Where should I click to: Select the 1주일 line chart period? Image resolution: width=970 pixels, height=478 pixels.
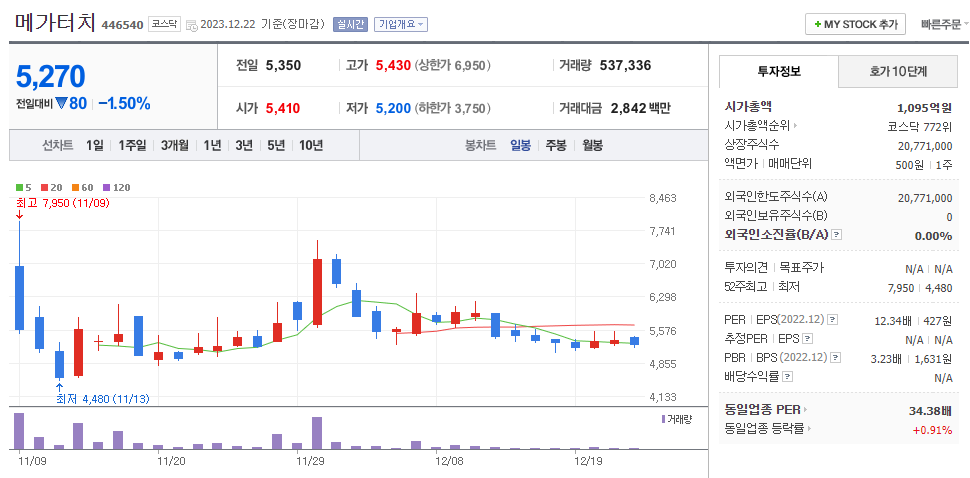click(132, 145)
